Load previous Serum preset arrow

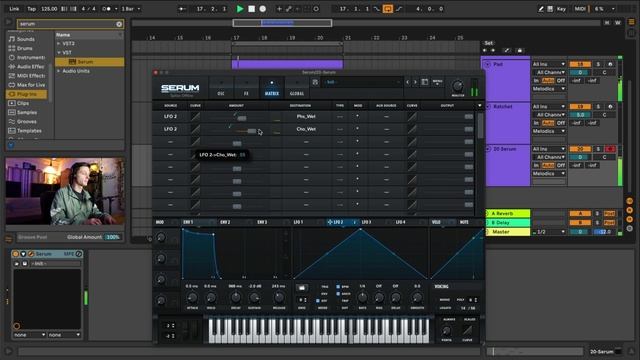(x=407, y=82)
